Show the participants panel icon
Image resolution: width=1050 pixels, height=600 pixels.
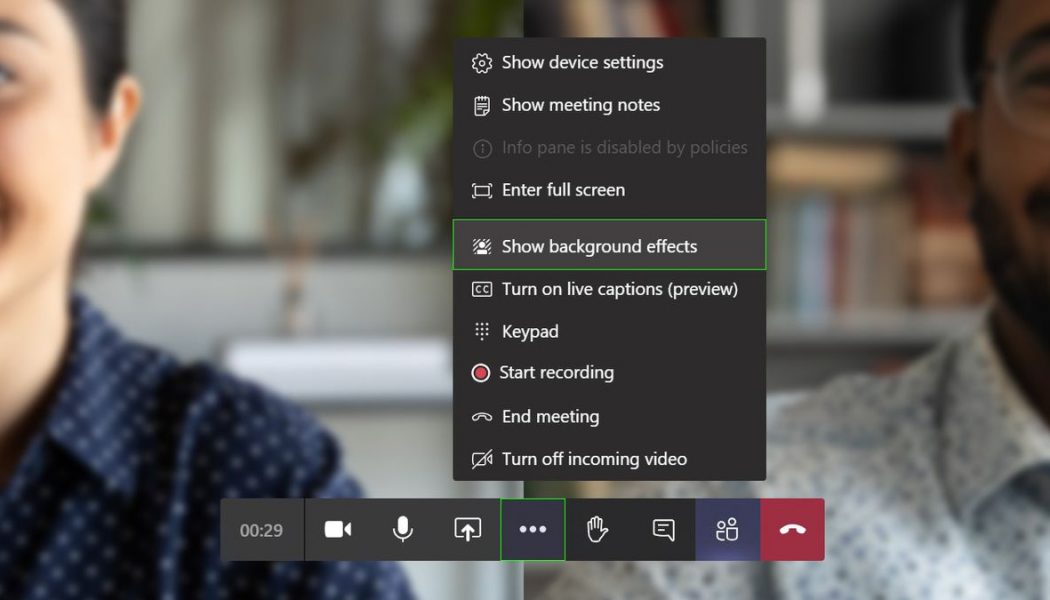[x=727, y=530]
